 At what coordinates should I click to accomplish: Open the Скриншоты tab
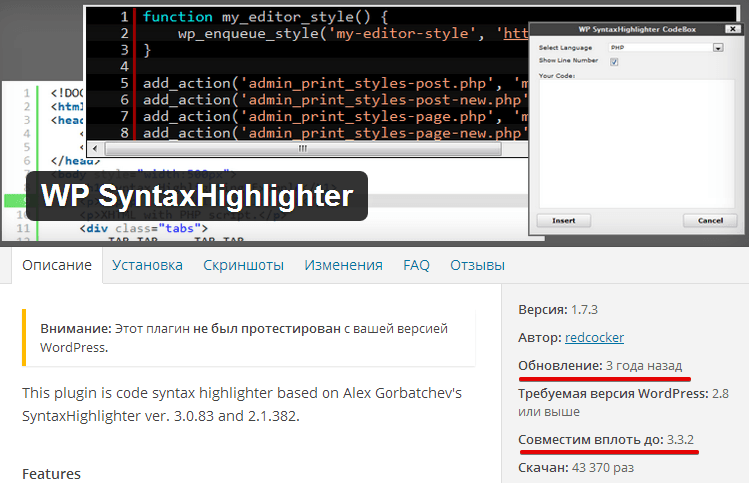click(243, 265)
